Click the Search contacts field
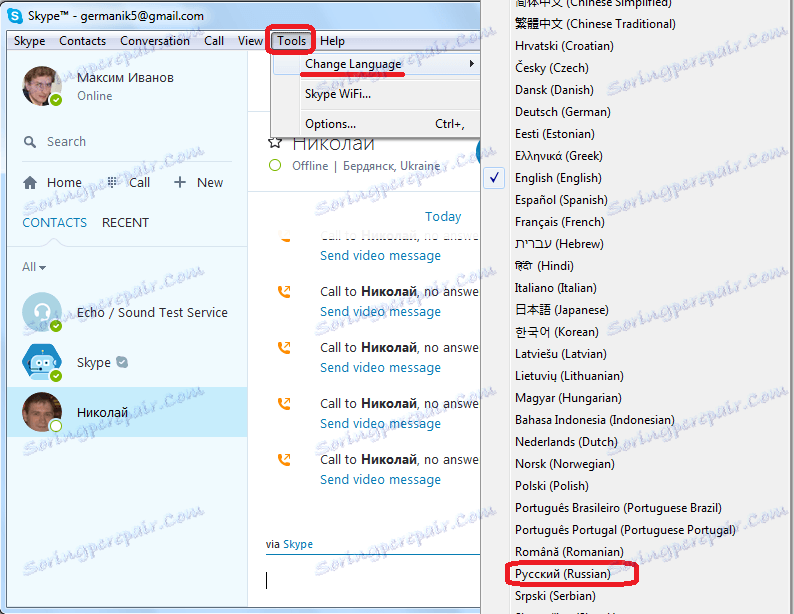 [x=127, y=142]
